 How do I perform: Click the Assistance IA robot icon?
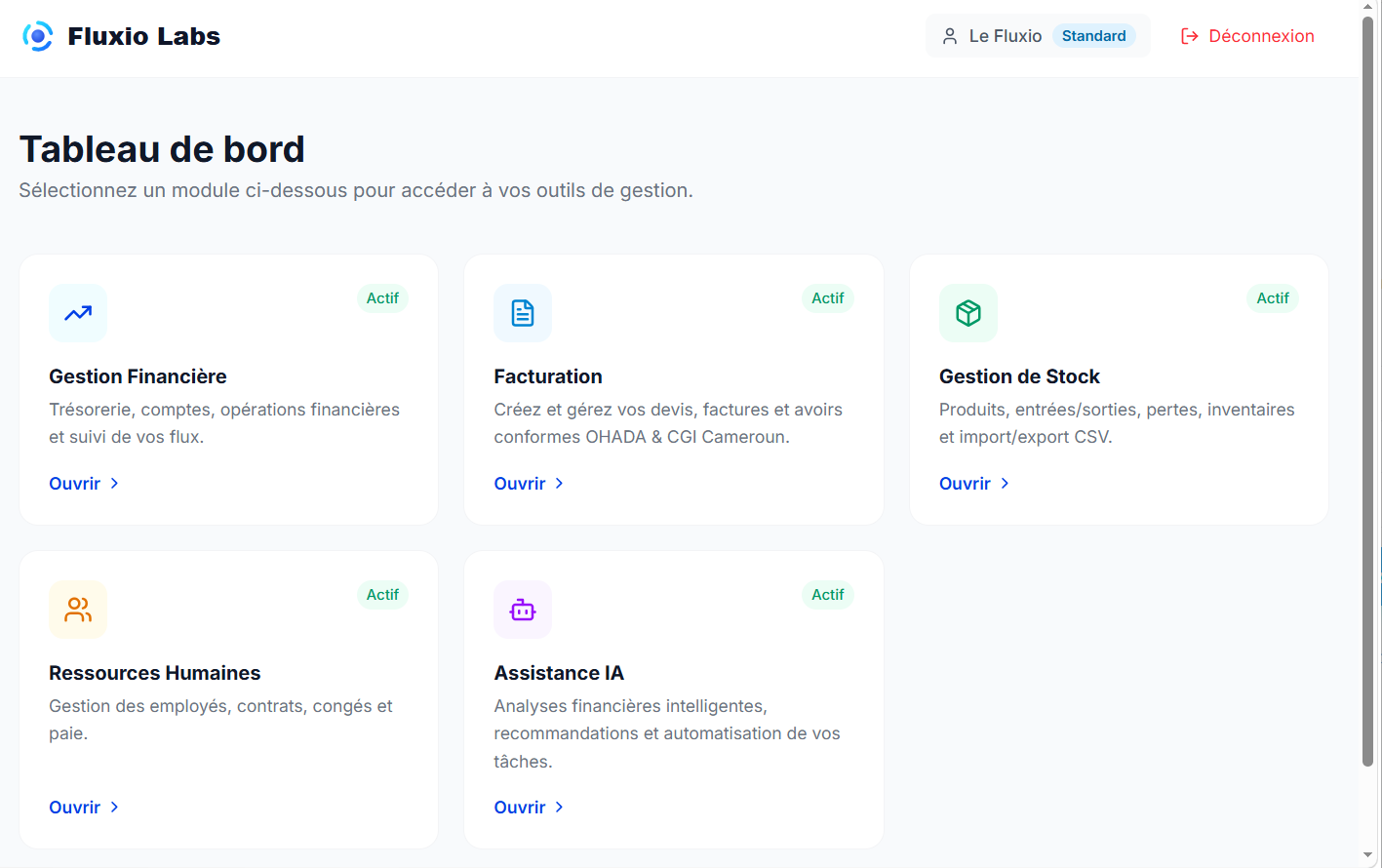click(523, 610)
